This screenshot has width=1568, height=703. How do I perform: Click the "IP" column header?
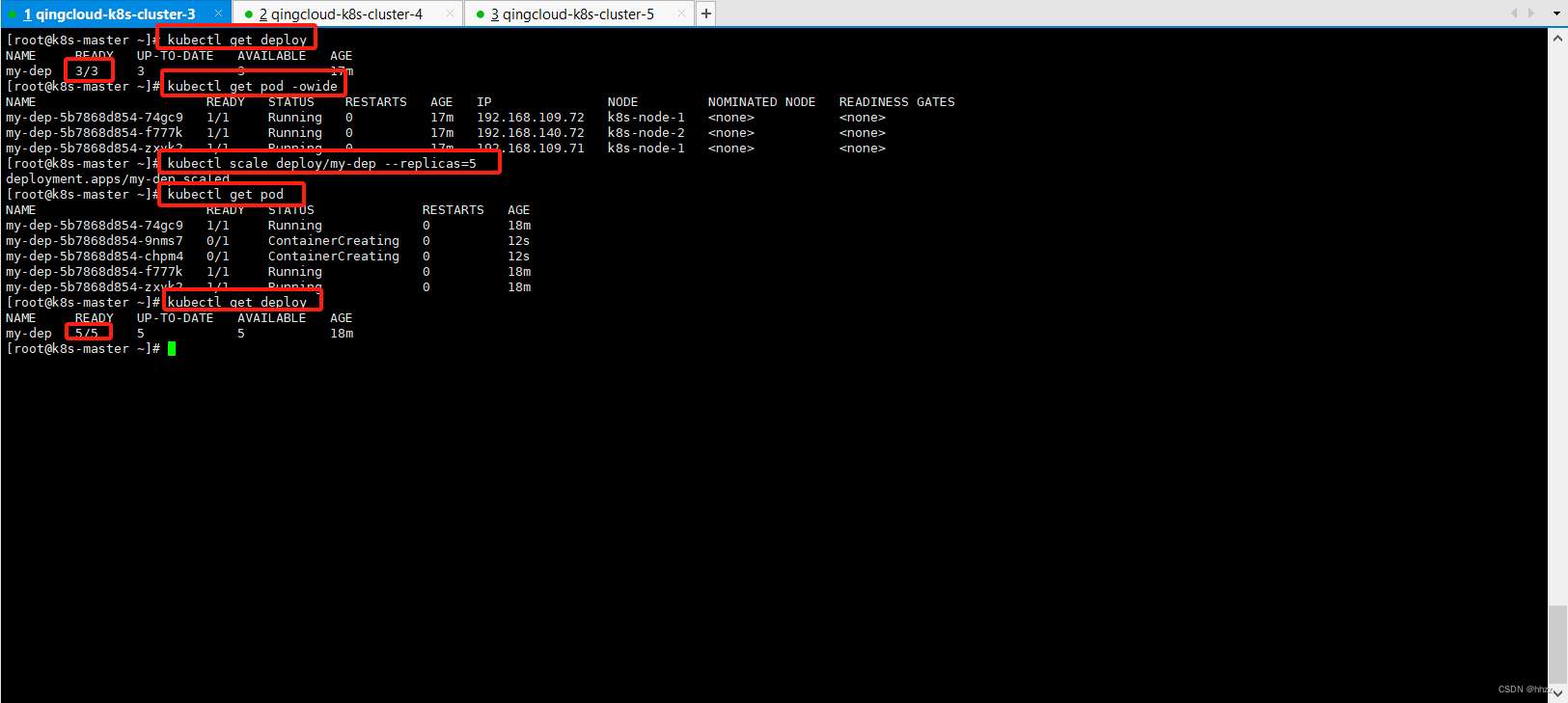[x=484, y=102]
